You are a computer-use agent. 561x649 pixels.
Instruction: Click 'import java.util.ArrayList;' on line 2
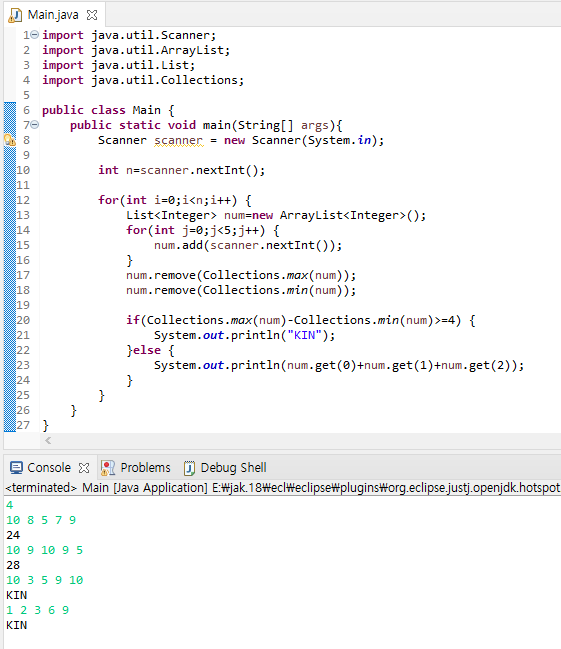pos(136,50)
